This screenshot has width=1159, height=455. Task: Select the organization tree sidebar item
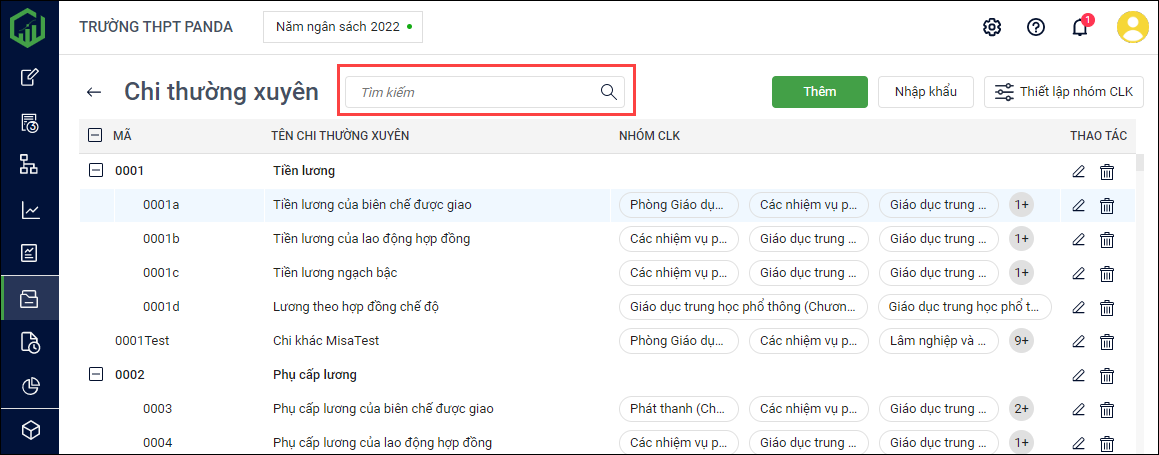30,165
